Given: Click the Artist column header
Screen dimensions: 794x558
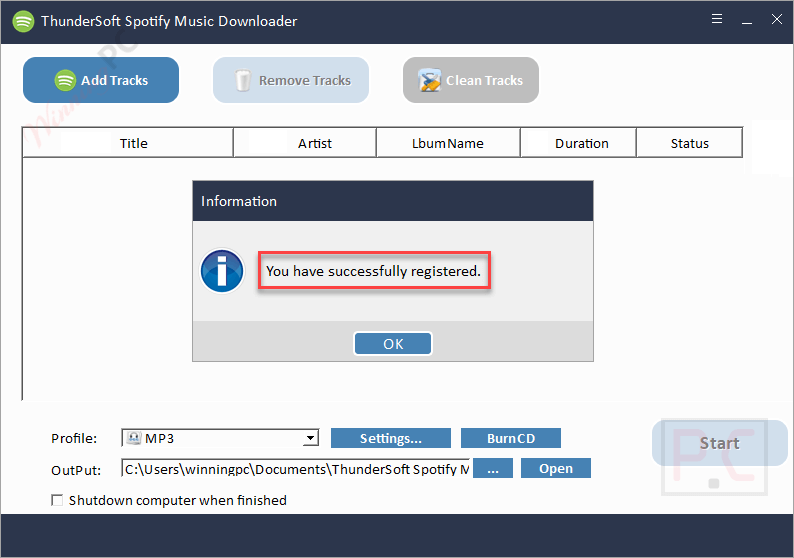Looking at the screenshot, I should [305, 143].
